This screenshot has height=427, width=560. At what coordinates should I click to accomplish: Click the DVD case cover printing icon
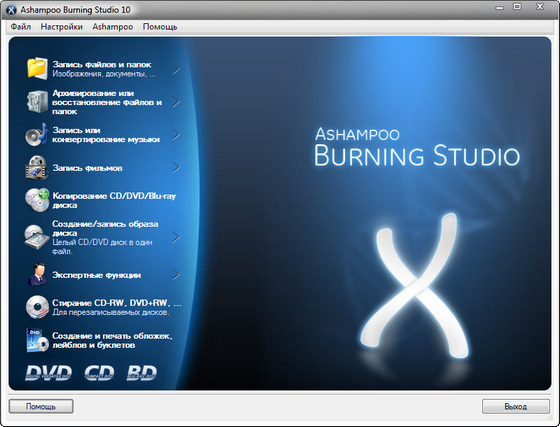tap(37, 340)
